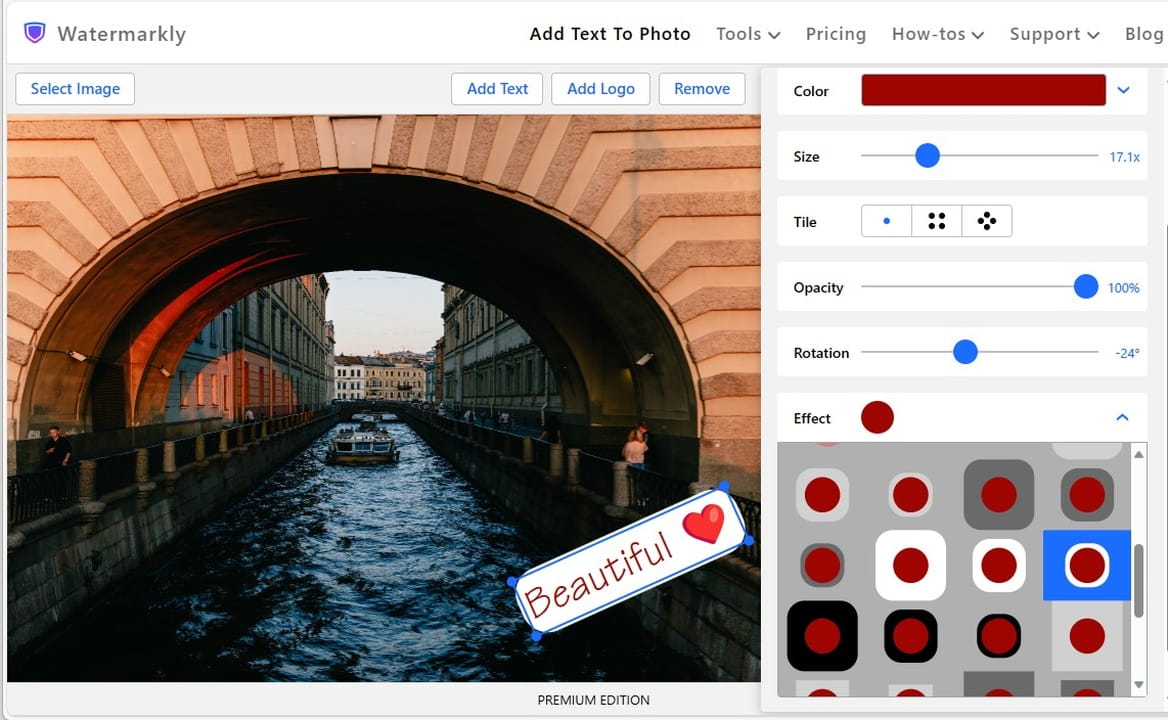Click the Select Image button
This screenshot has width=1168, height=720.
[75, 89]
